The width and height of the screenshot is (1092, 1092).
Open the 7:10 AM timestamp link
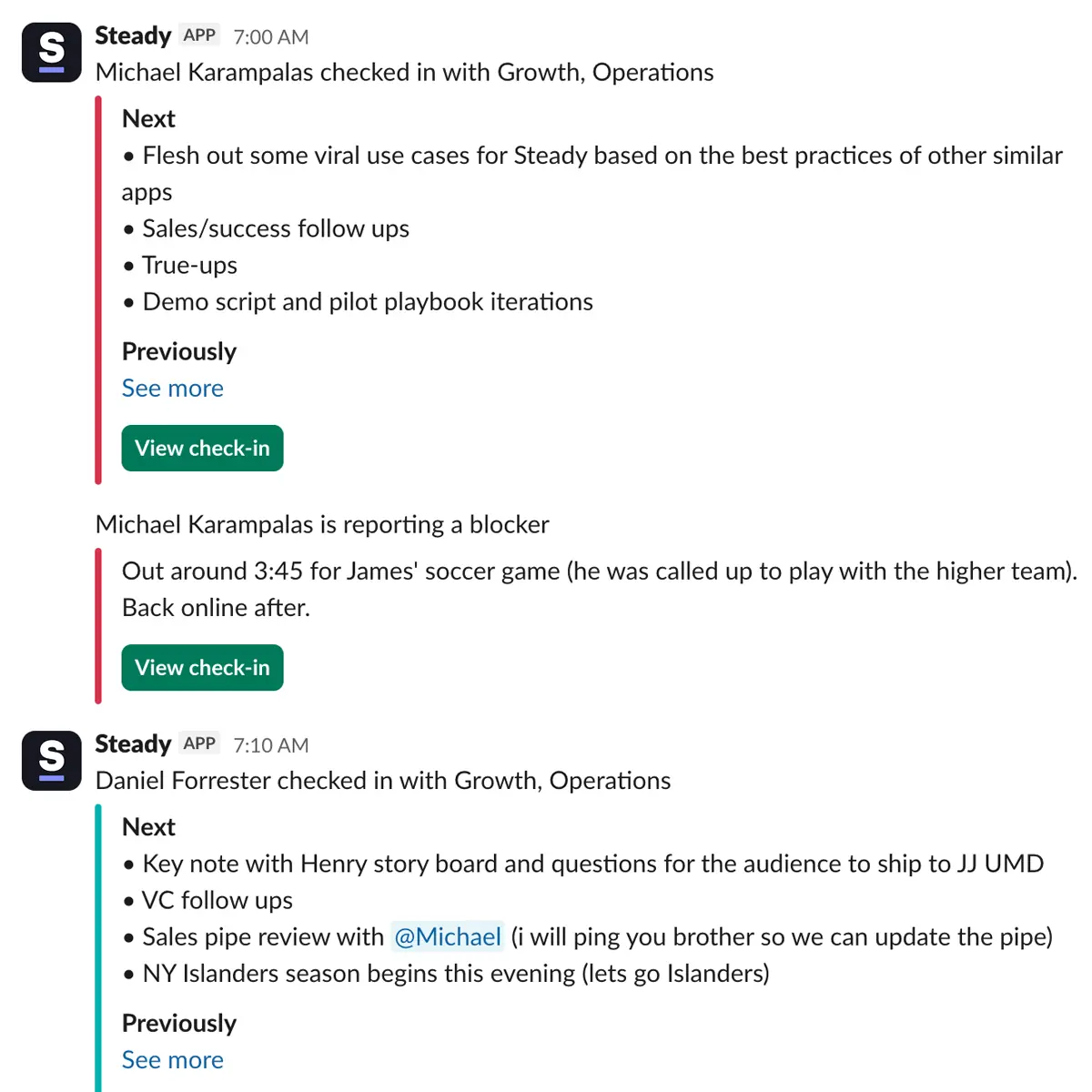(x=270, y=744)
